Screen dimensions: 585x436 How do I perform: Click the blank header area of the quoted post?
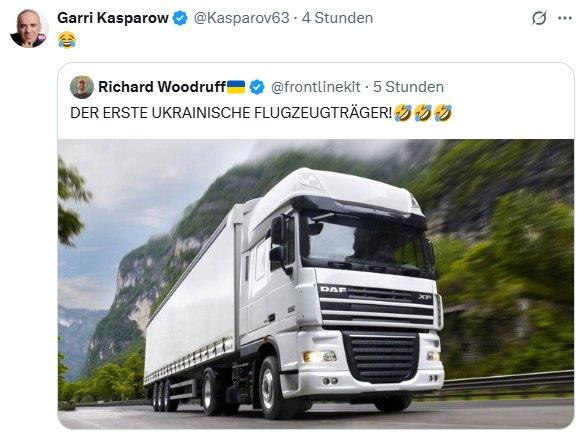pos(507,88)
